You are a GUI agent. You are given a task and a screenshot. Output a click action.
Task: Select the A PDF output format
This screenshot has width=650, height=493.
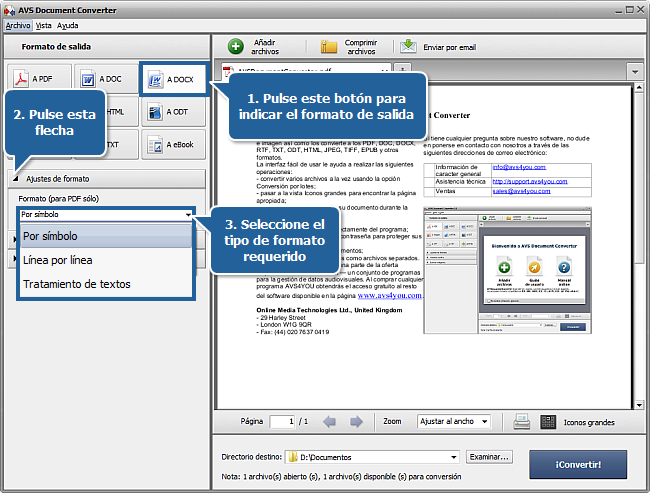pyautogui.click(x=39, y=79)
